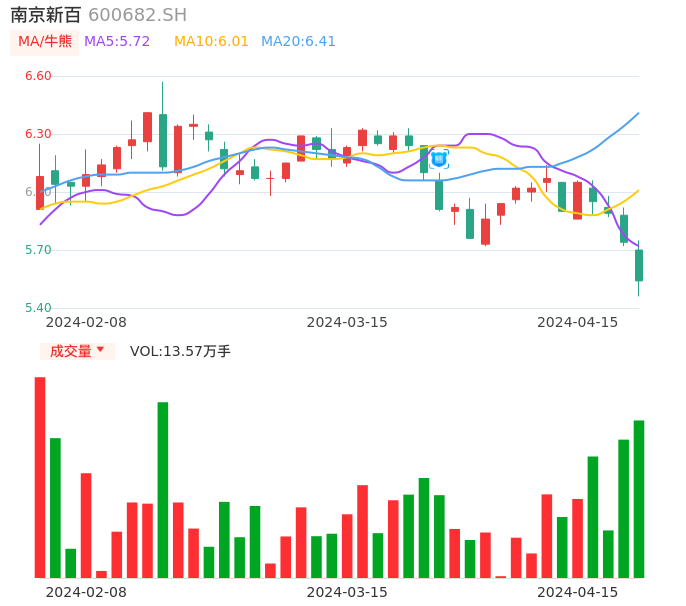The height and width of the screenshot is (606, 686).
Task: Click the tall green volume bar after 2024-02-08
Action: click(162, 489)
